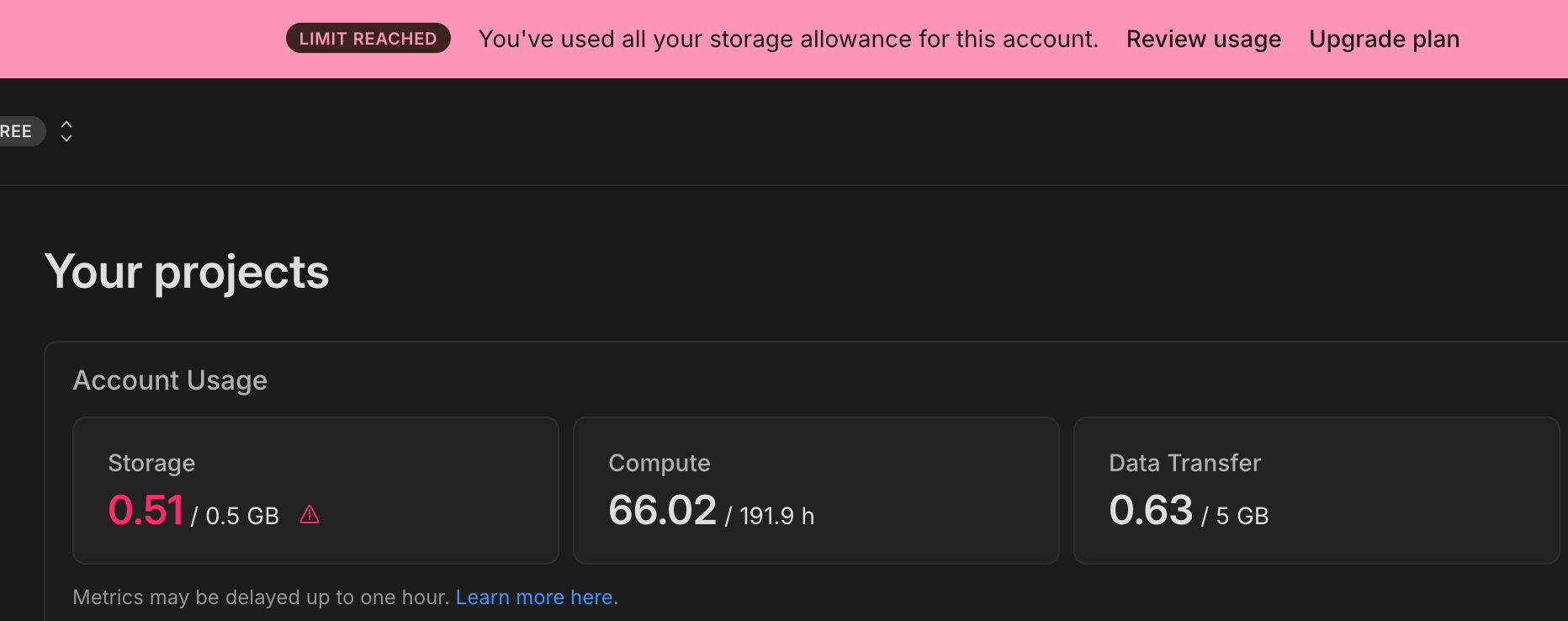Click the storage allowance banner message
This screenshot has width=1568, height=621.
coord(788,40)
